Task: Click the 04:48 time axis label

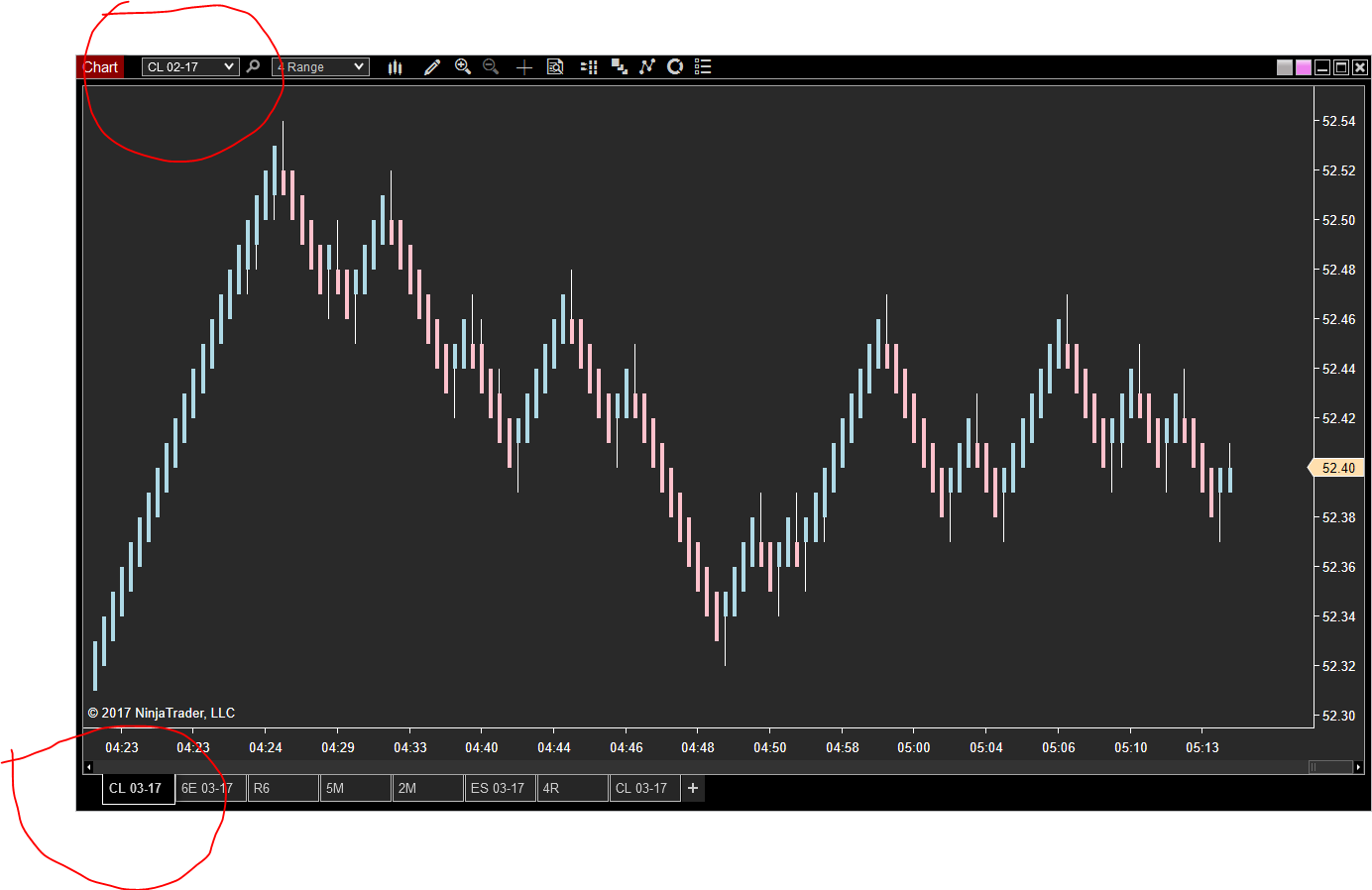Action: coord(698,747)
